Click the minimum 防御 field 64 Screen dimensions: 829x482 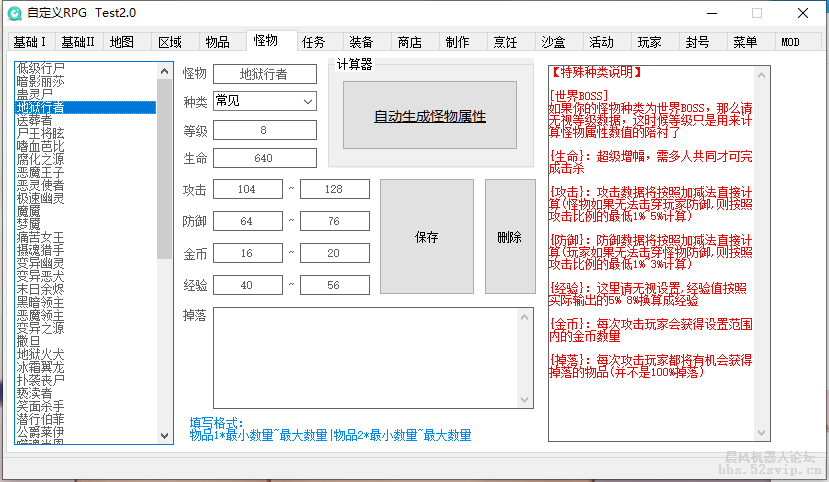tap(247, 221)
